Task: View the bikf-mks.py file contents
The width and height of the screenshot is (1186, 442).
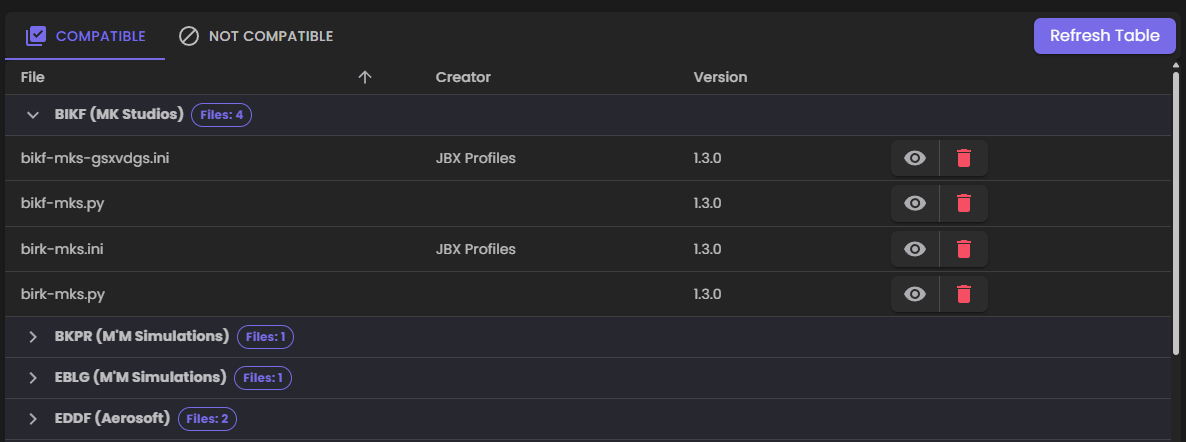Action: (915, 204)
